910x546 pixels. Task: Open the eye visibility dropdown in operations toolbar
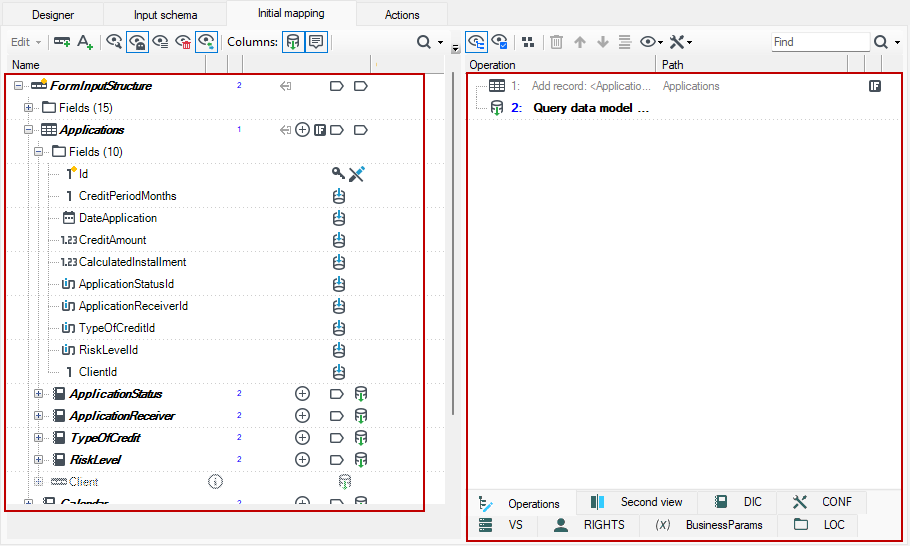click(x=651, y=42)
